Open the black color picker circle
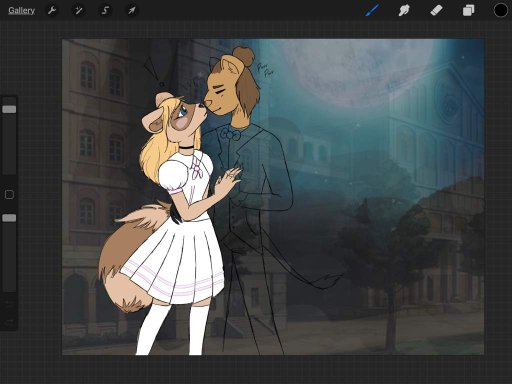Image resolution: width=512 pixels, height=384 pixels. click(x=500, y=10)
